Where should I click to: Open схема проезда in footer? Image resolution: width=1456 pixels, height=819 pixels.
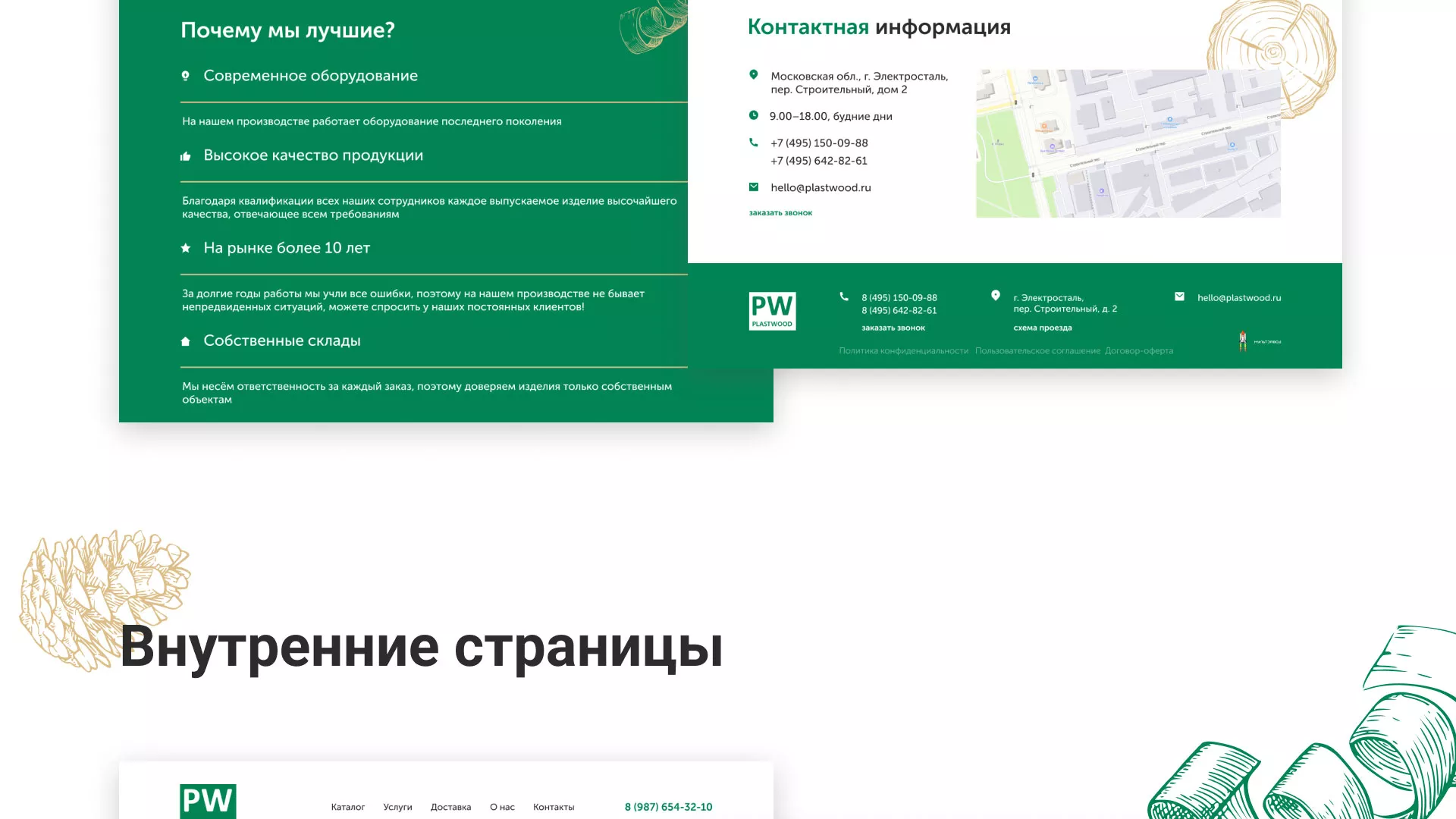coord(1043,328)
